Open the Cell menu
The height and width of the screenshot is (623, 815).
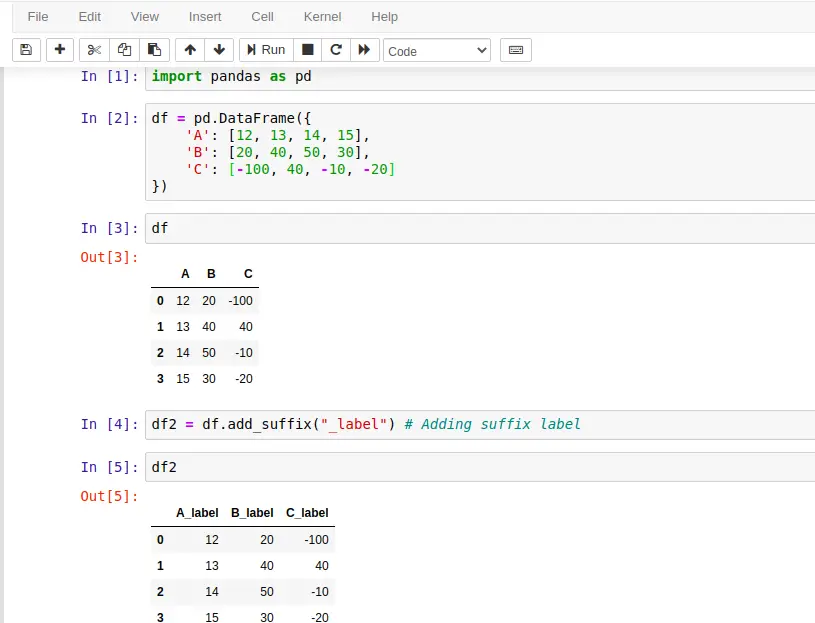[262, 16]
